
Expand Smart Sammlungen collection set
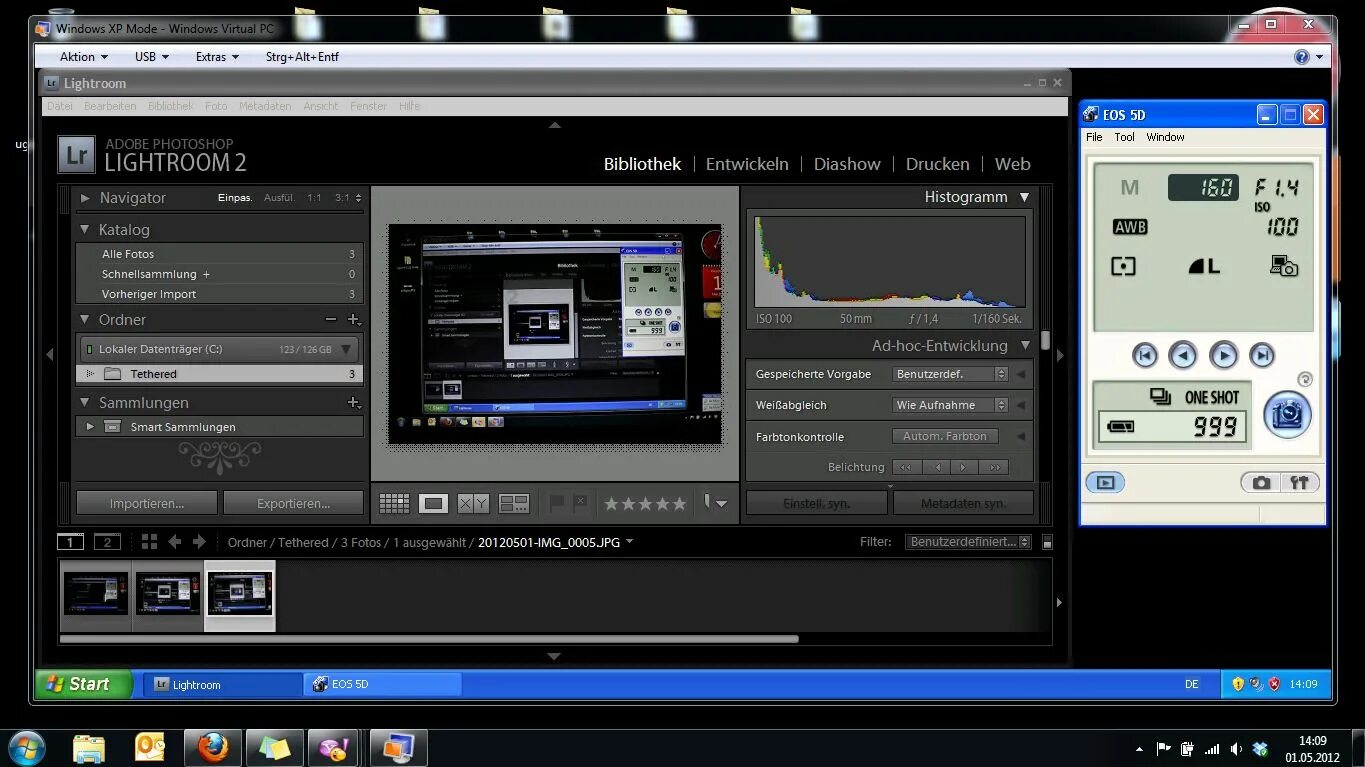(91, 427)
